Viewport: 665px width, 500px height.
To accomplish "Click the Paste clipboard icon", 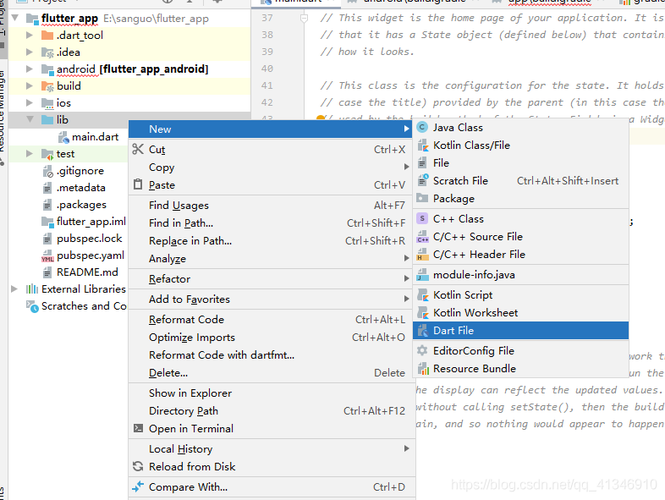I will click(138, 184).
